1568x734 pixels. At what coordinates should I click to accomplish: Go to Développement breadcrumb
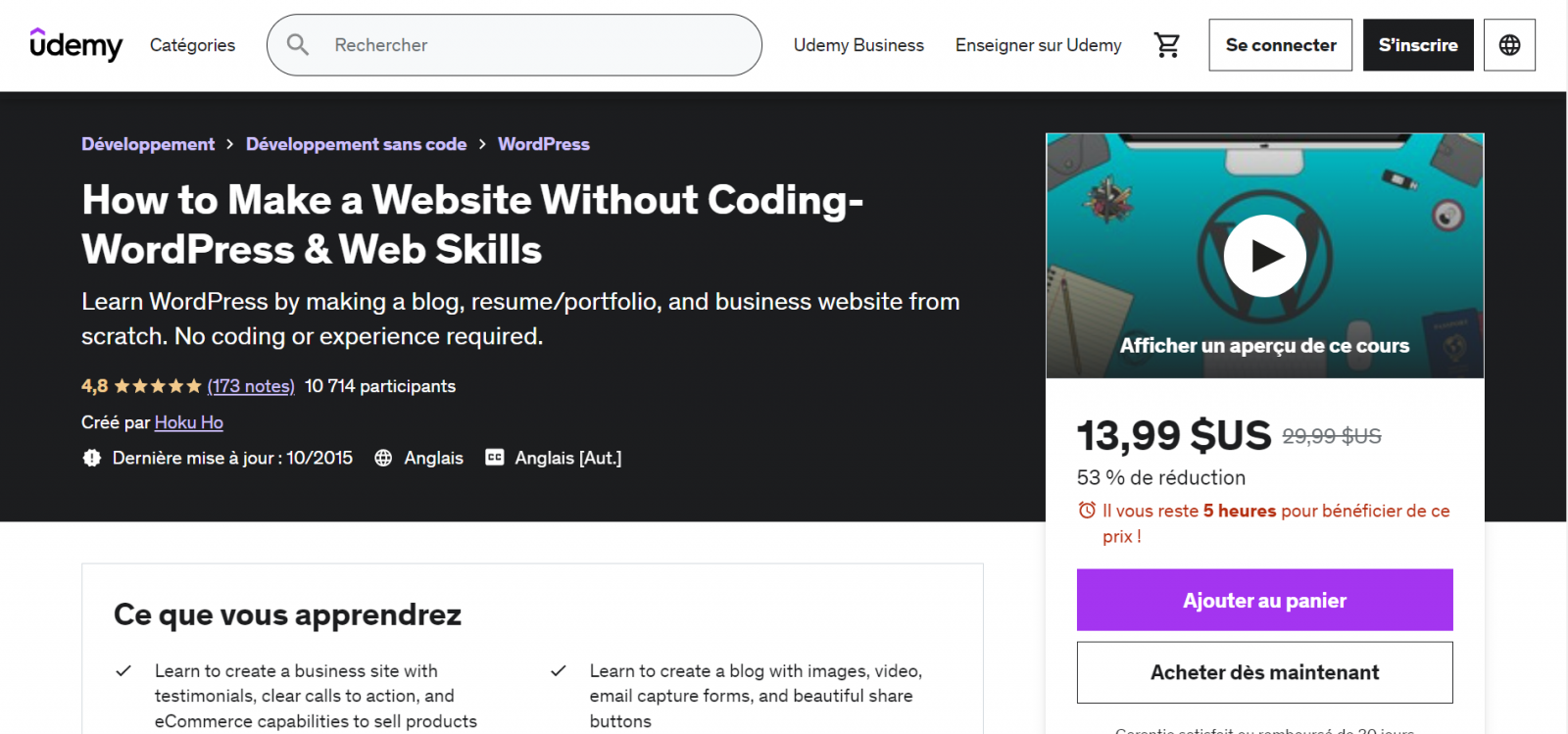[x=148, y=144]
